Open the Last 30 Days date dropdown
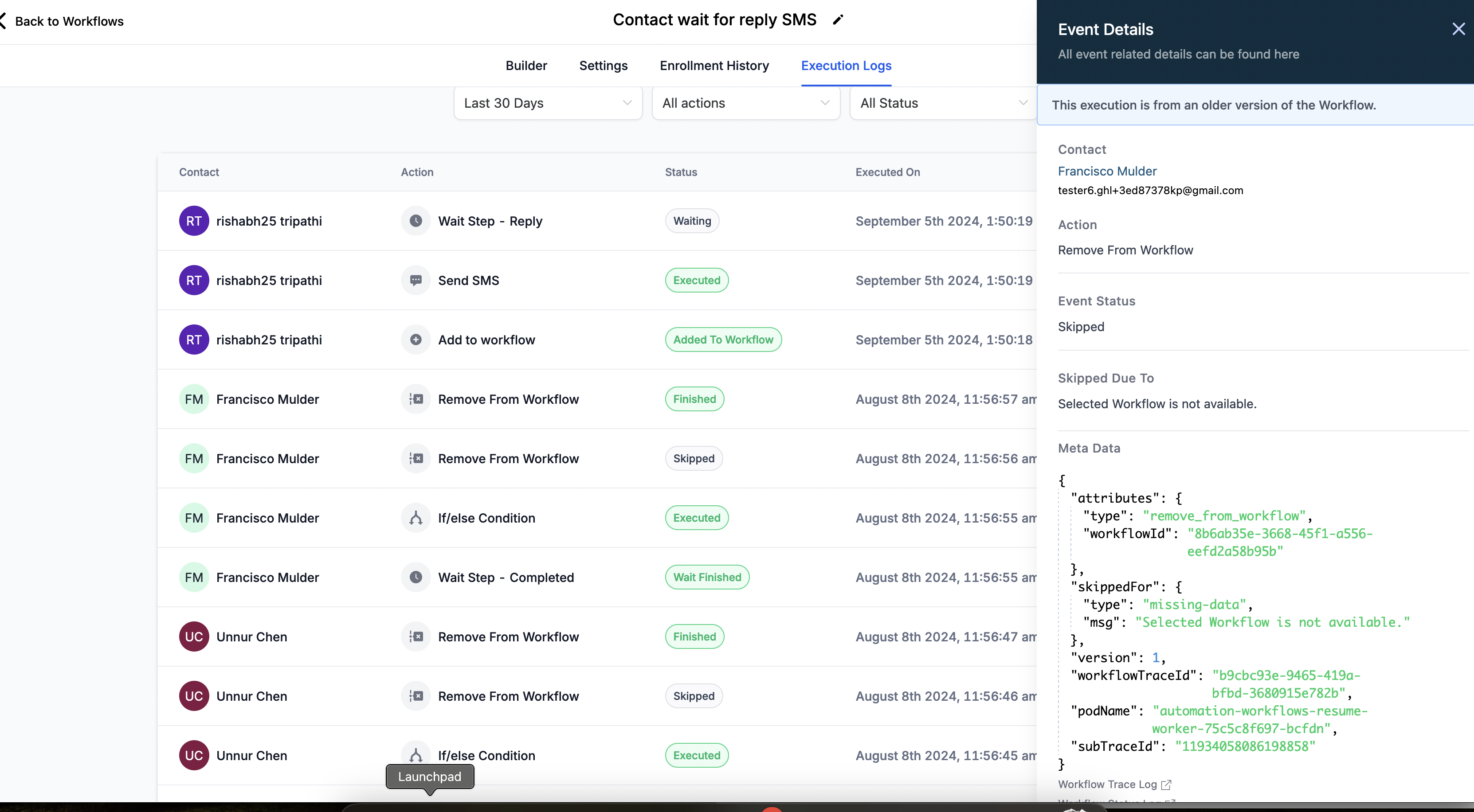This screenshot has width=1474, height=812. click(x=548, y=103)
